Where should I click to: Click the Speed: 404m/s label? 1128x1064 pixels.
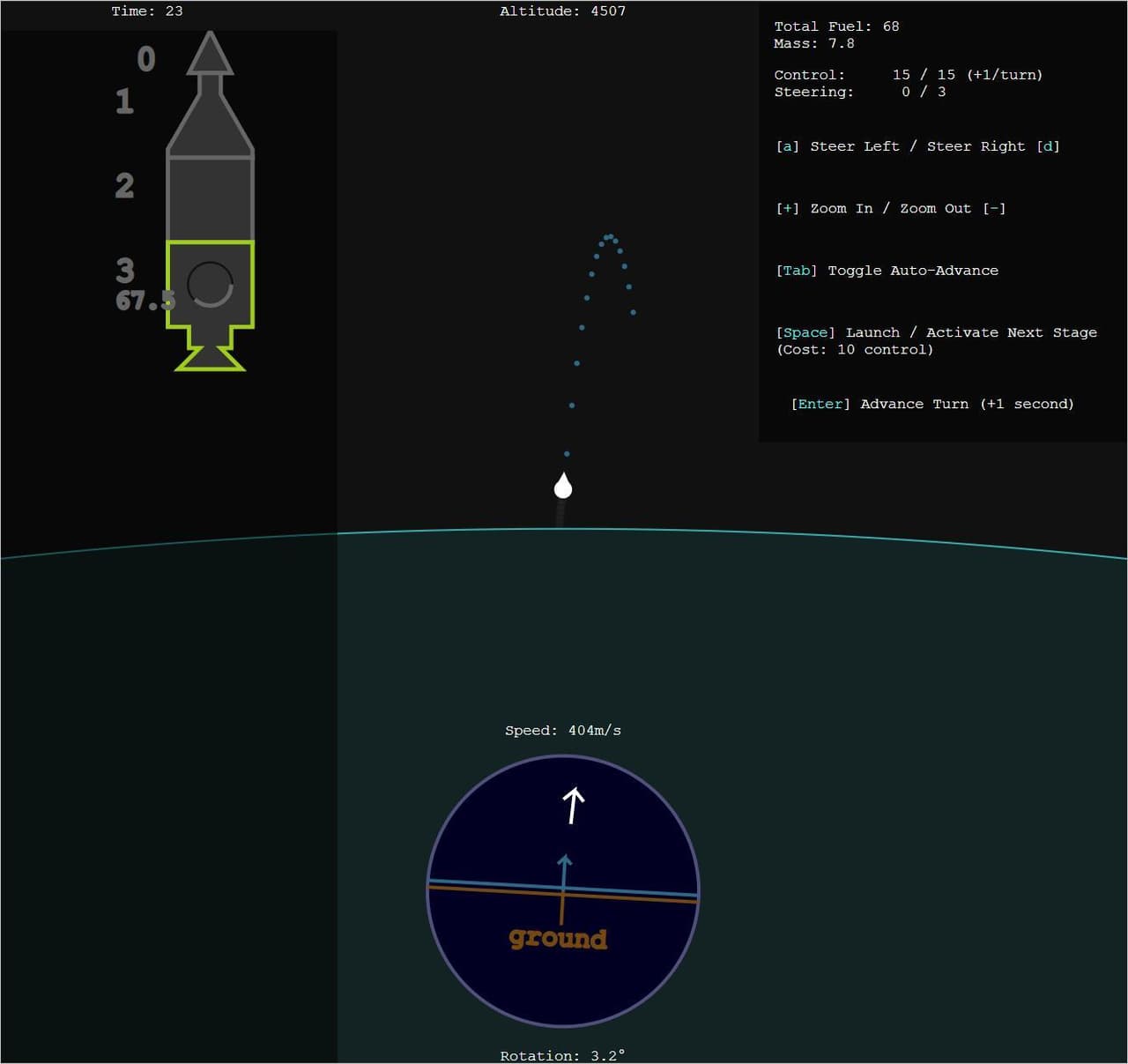[x=563, y=730]
